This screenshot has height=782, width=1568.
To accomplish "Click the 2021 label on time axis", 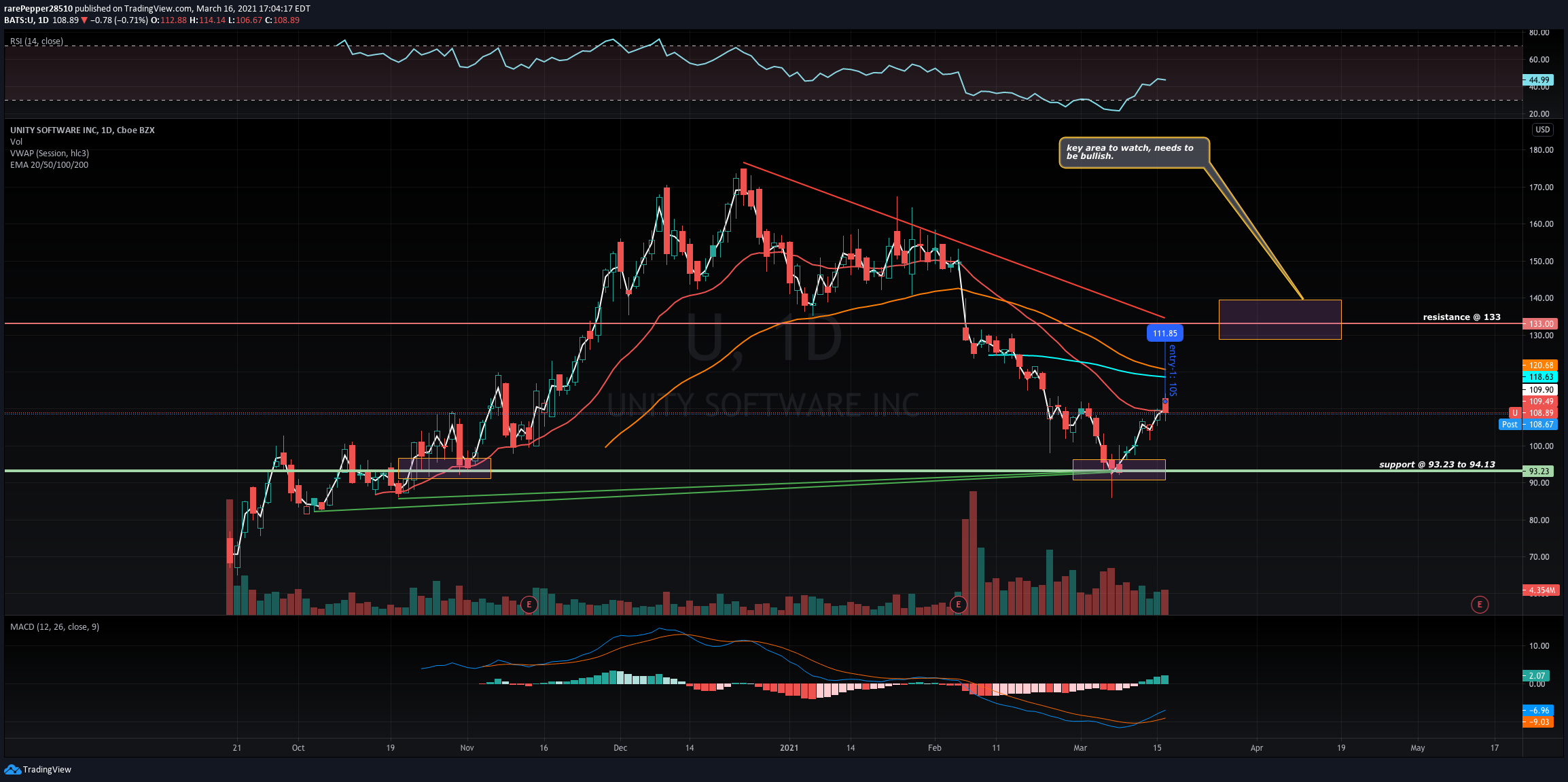I will 789,748.
